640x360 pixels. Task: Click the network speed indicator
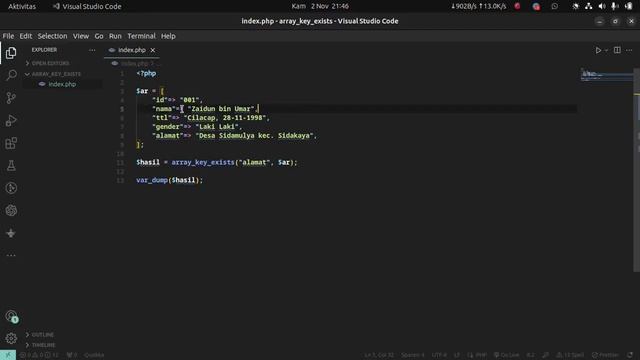coord(478,6)
